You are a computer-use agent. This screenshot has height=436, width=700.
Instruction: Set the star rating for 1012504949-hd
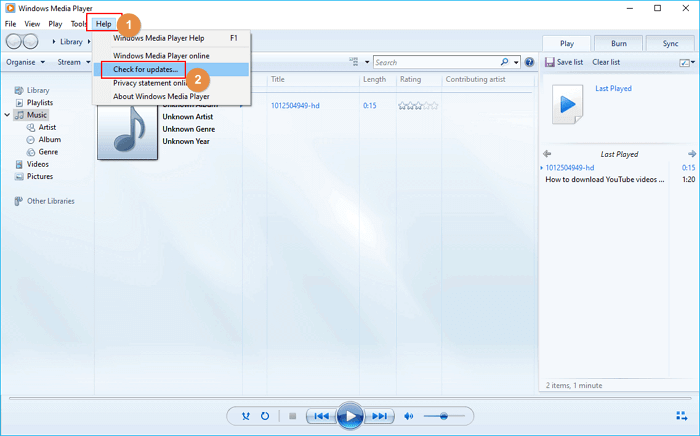pos(418,106)
